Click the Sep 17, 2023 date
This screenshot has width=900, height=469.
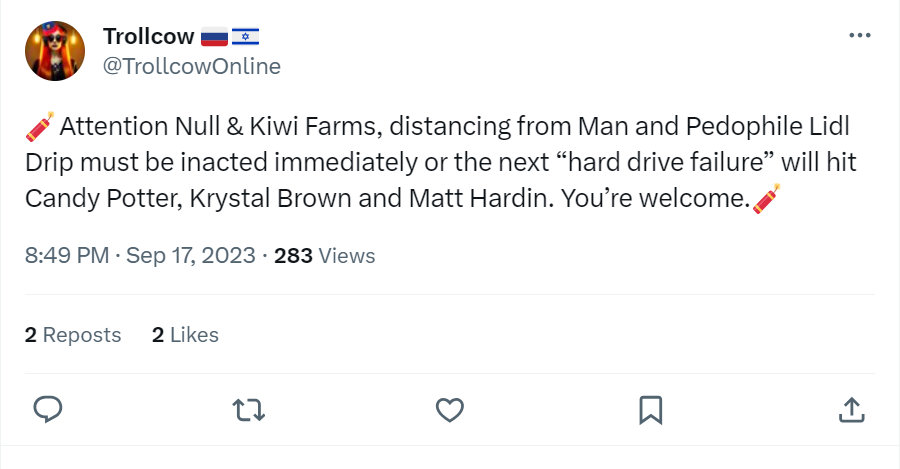pyautogui.click(x=191, y=255)
